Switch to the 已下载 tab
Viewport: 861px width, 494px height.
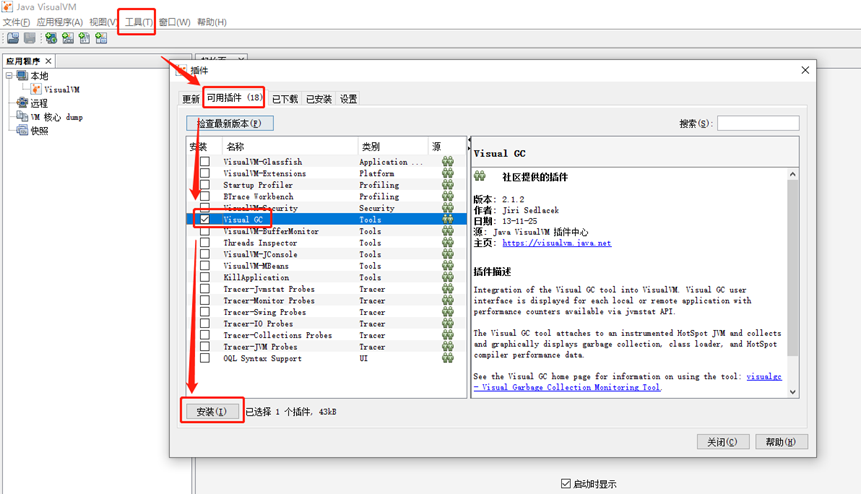click(x=284, y=99)
